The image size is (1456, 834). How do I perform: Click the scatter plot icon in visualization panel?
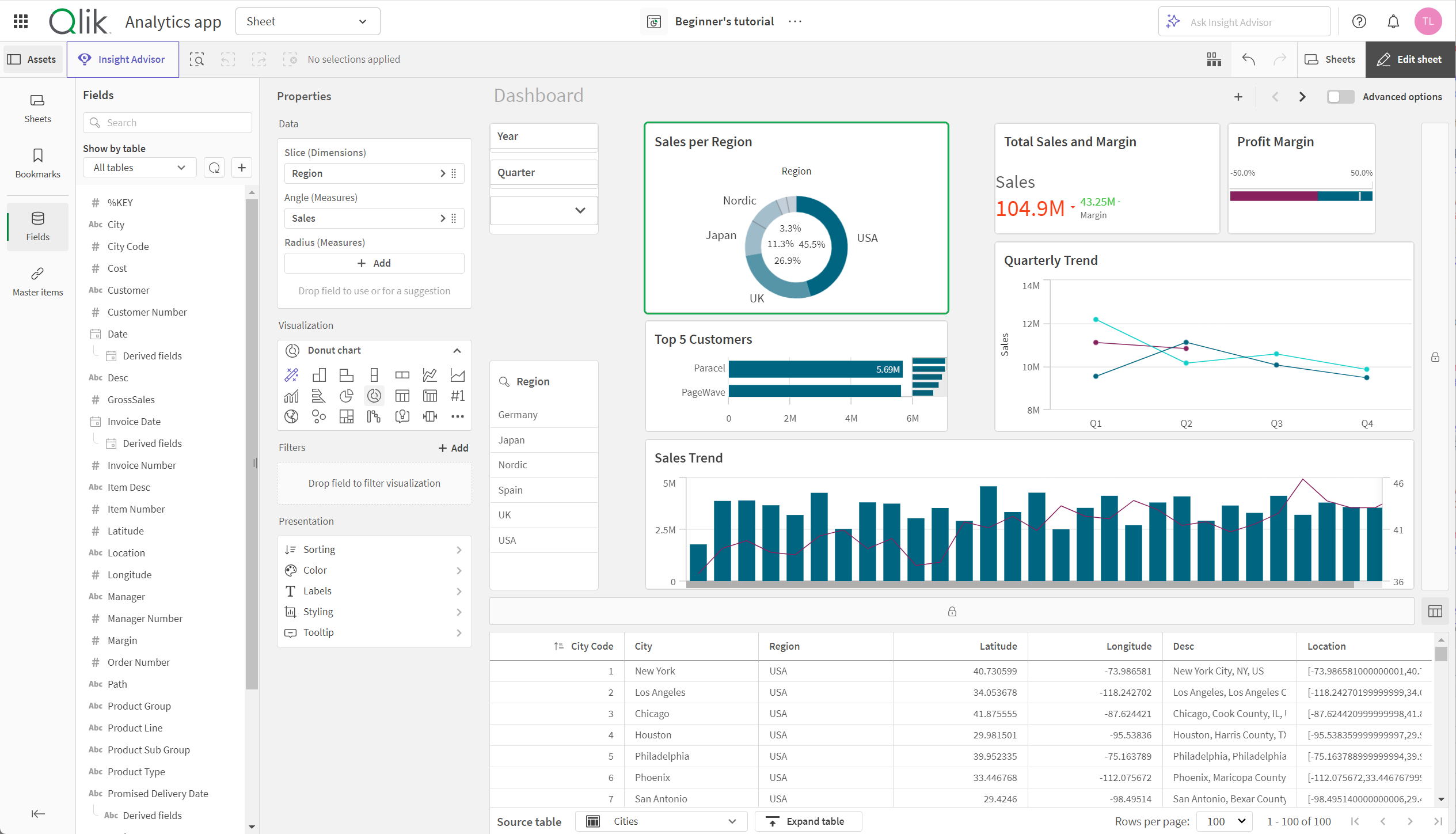click(x=318, y=416)
